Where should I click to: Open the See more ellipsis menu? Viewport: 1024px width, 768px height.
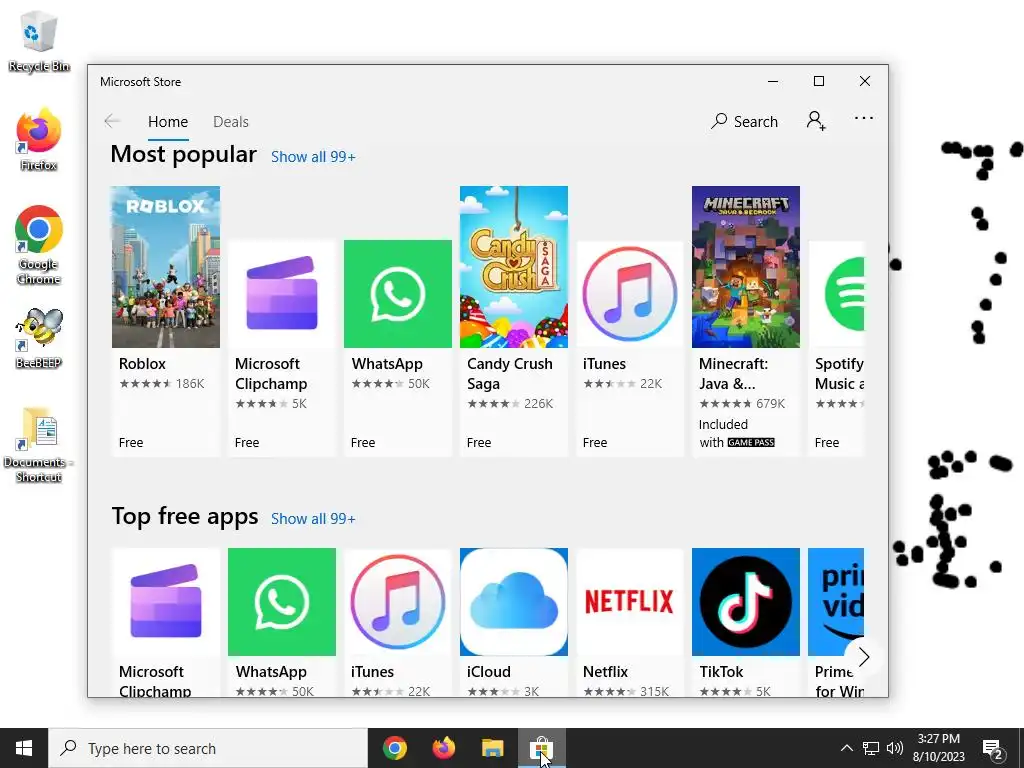click(863, 118)
